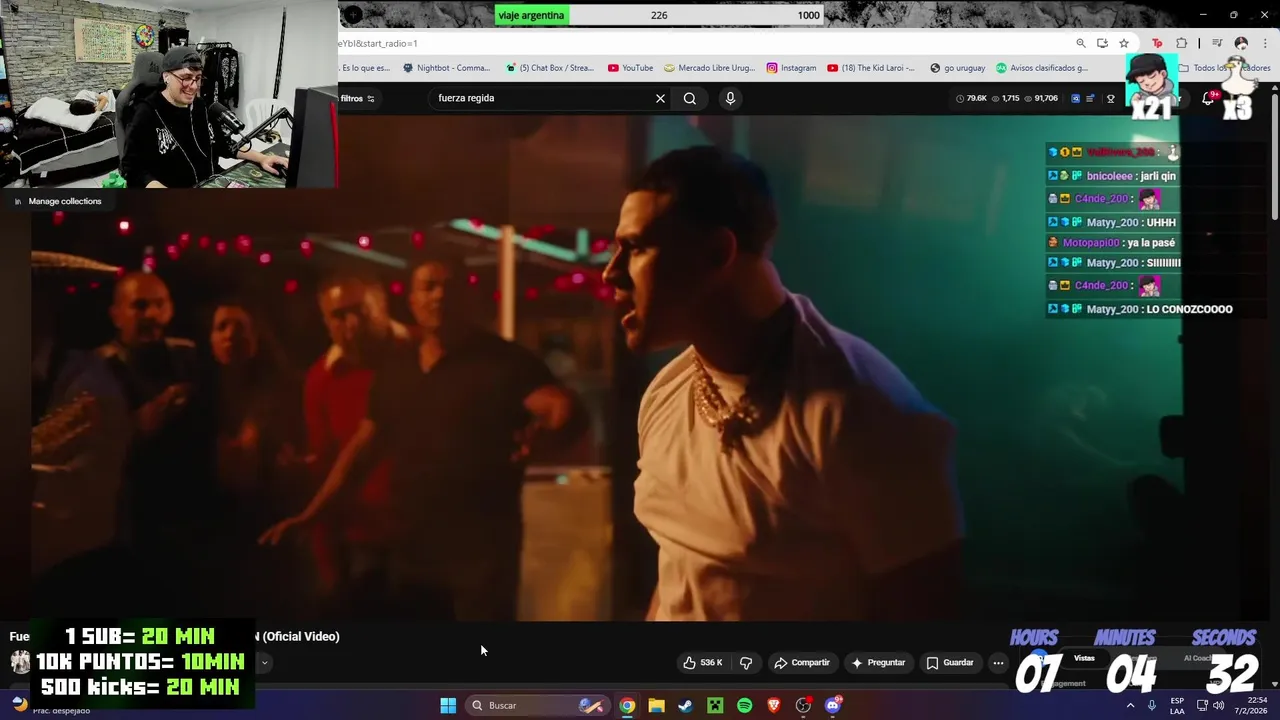Open The Kid Laroi bookmark
This screenshot has height=720, width=1280.
coord(871,68)
